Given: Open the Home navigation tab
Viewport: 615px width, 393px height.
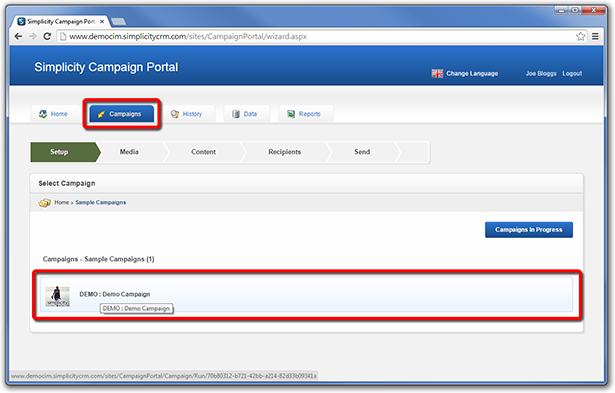Looking at the screenshot, I should (53, 114).
